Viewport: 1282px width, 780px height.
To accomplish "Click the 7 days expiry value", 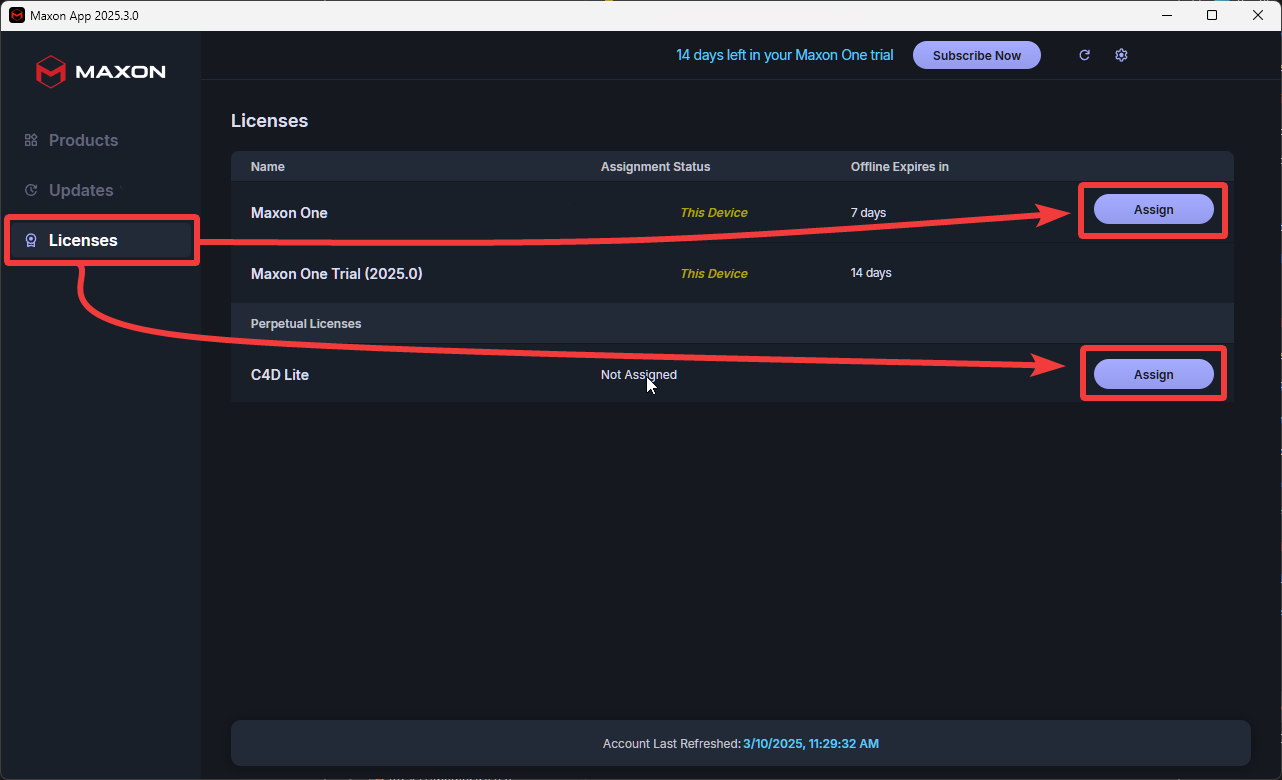I will pos(868,212).
